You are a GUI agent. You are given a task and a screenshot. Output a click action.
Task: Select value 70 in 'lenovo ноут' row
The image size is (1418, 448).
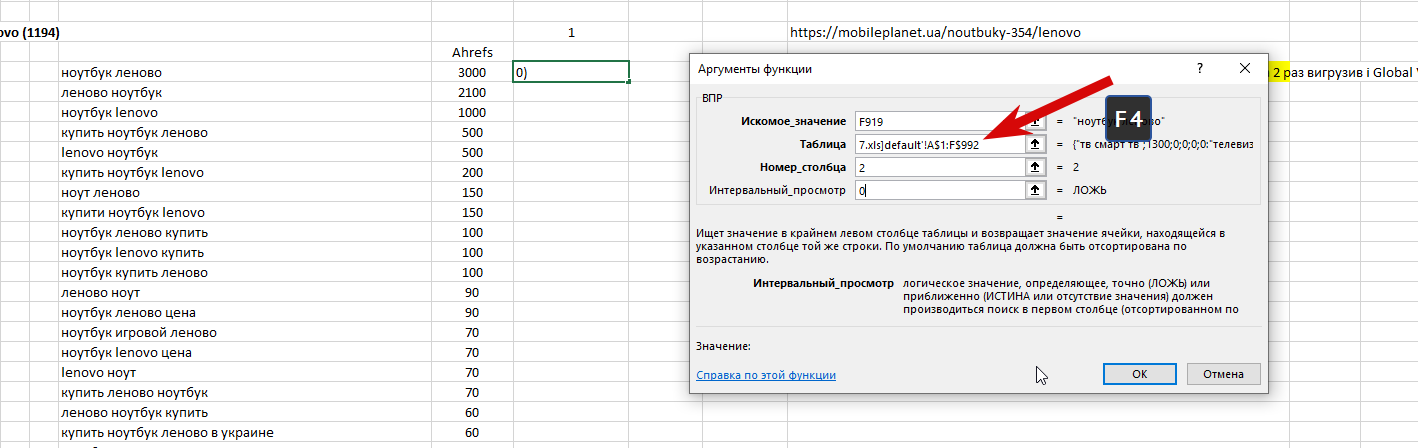(x=472, y=372)
